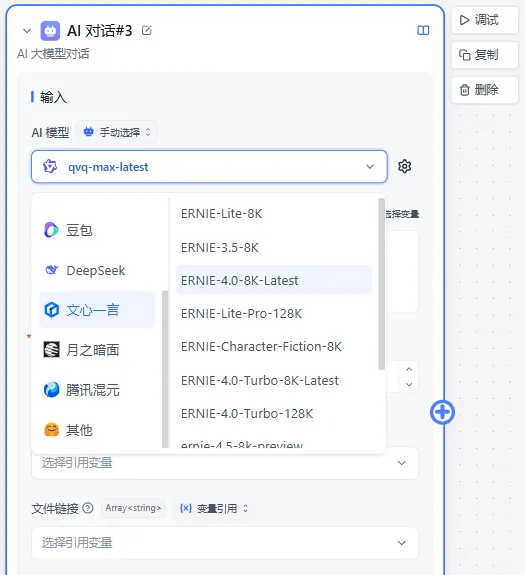Choose ERNIE-4.0-Turbo-8K-Latest model
This screenshot has height=575, width=525.
click(274, 380)
